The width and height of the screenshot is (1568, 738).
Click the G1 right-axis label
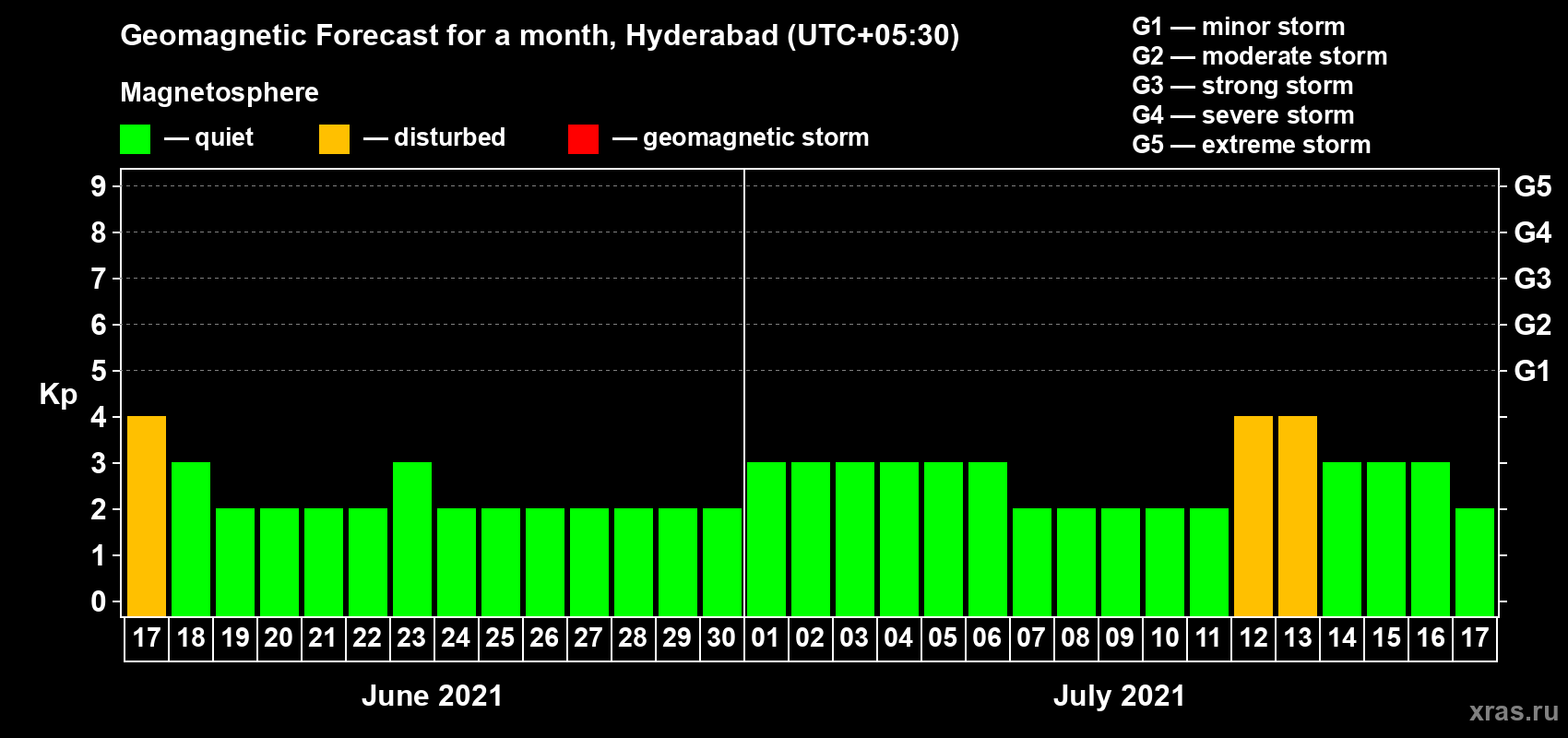coord(1532,371)
